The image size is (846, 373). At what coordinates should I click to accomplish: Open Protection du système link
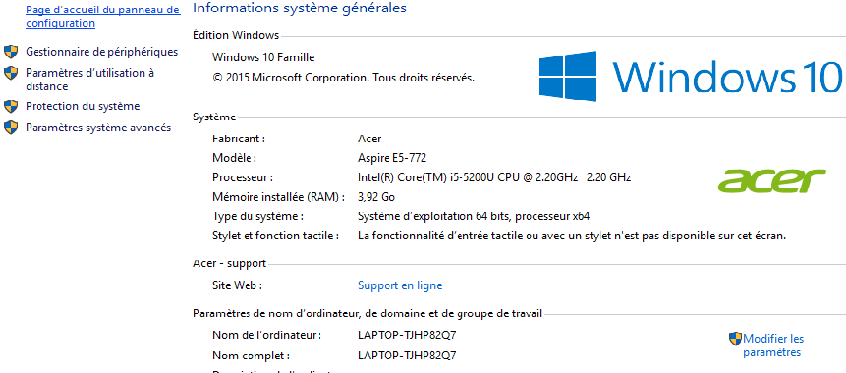coord(83,106)
